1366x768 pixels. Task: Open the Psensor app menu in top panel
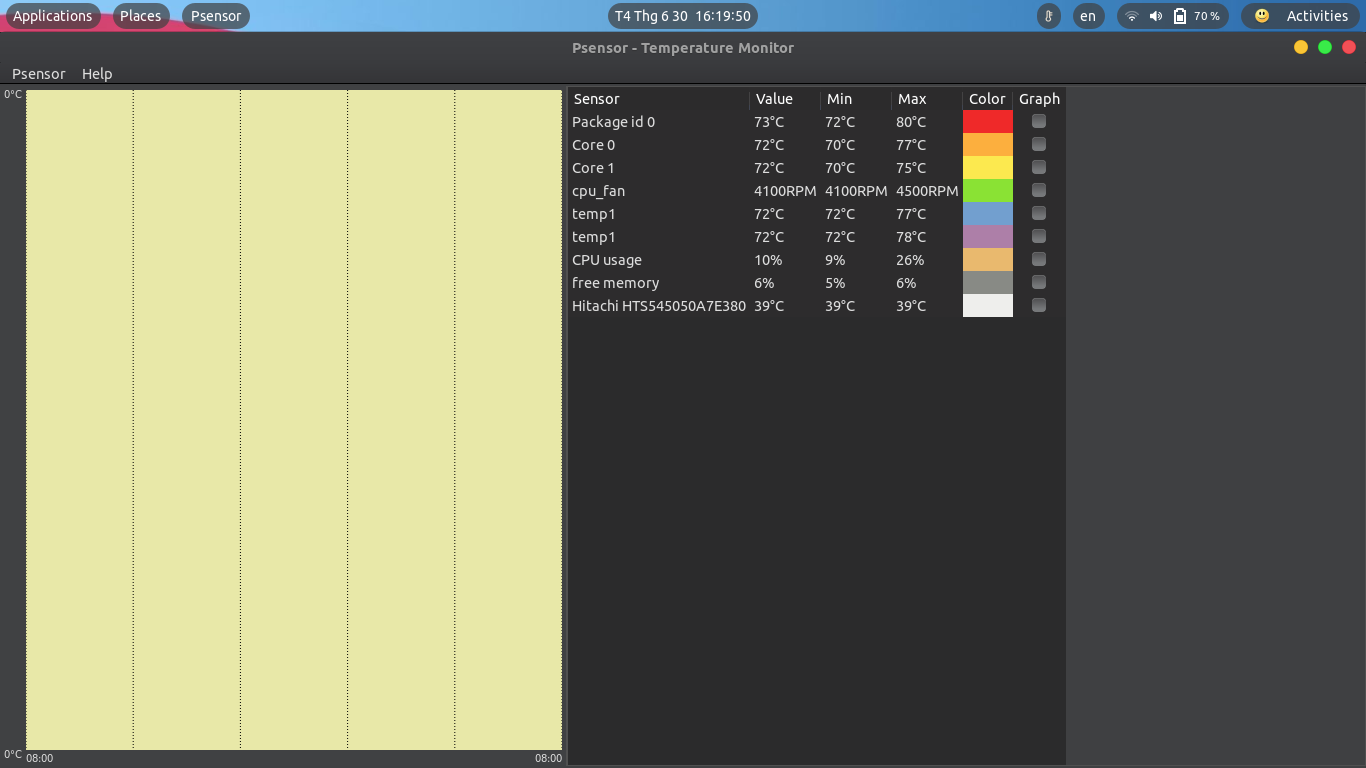click(x=216, y=16)
